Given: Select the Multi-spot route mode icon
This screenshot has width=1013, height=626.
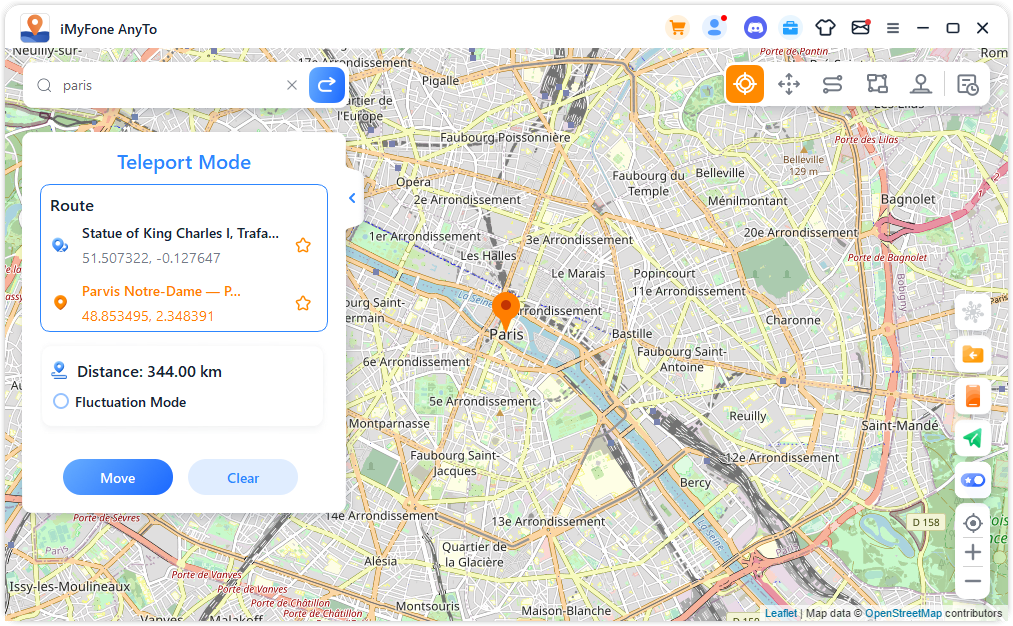Looking at the screenshot, I should tap(877, 84).
